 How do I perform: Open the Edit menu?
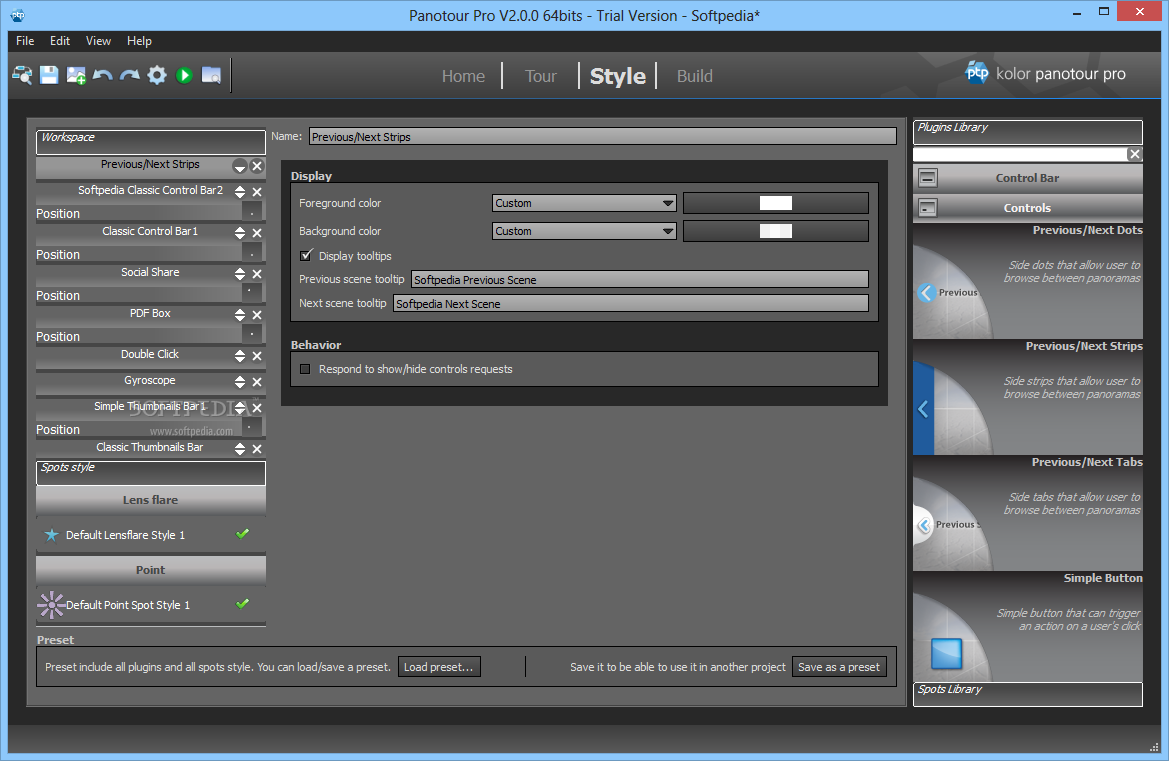point(60,41)
